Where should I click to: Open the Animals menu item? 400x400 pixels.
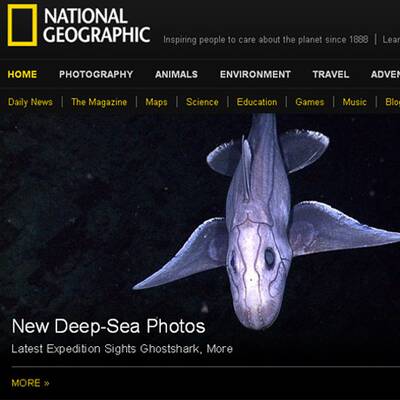pyautogui.click(x=176, y=74)
